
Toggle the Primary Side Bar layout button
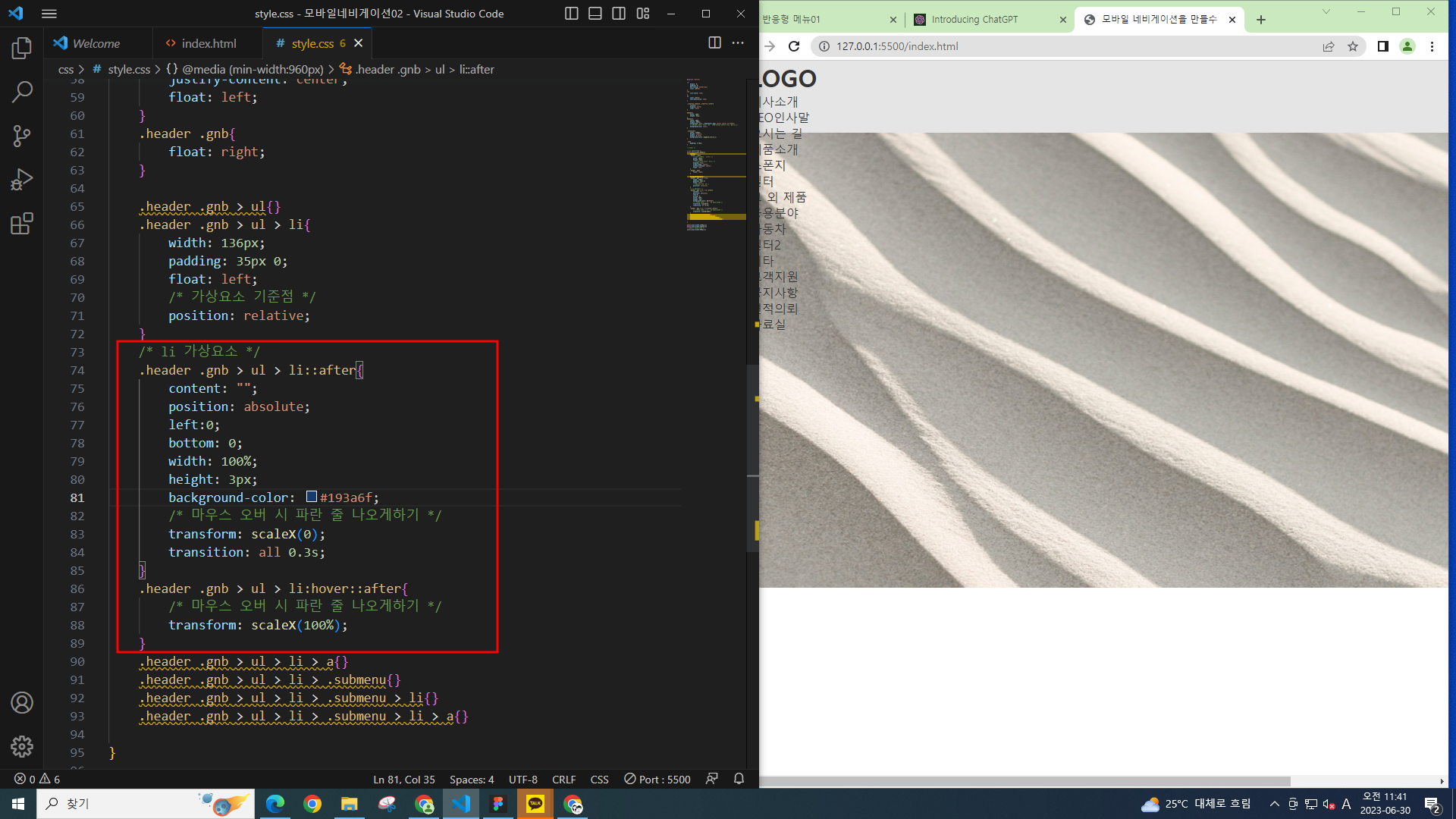(x=572, y=14)
